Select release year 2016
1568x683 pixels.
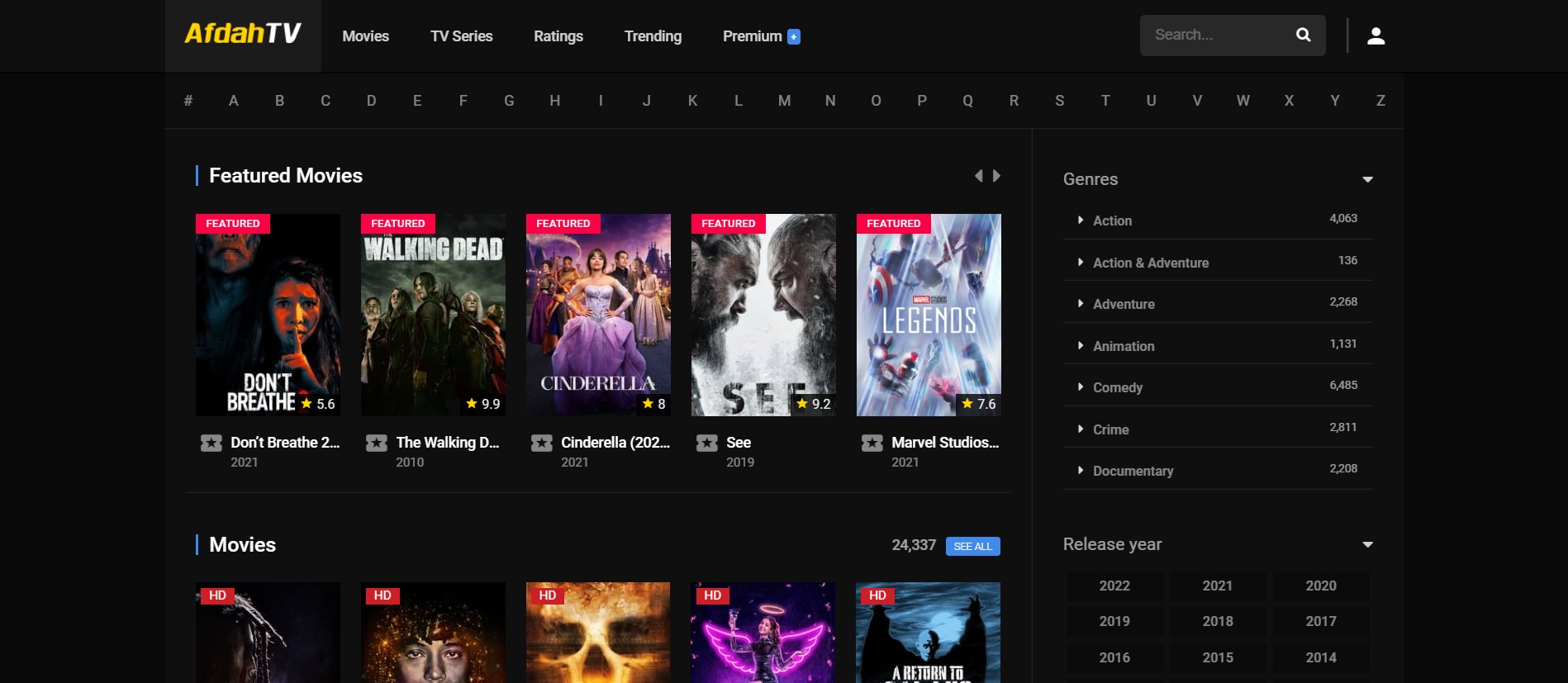1114,657
